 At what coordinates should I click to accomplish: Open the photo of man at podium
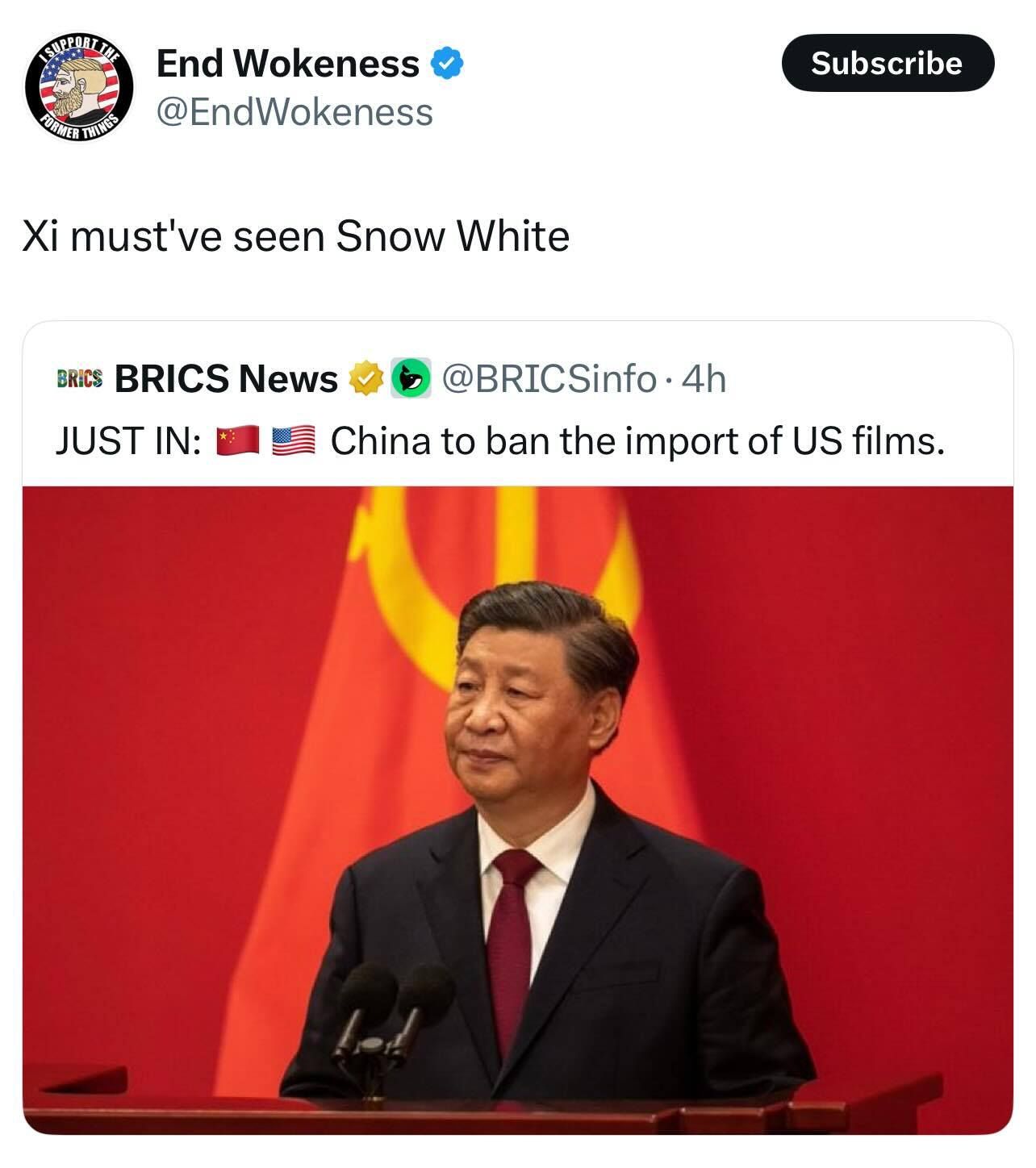(x=517, y=810)
